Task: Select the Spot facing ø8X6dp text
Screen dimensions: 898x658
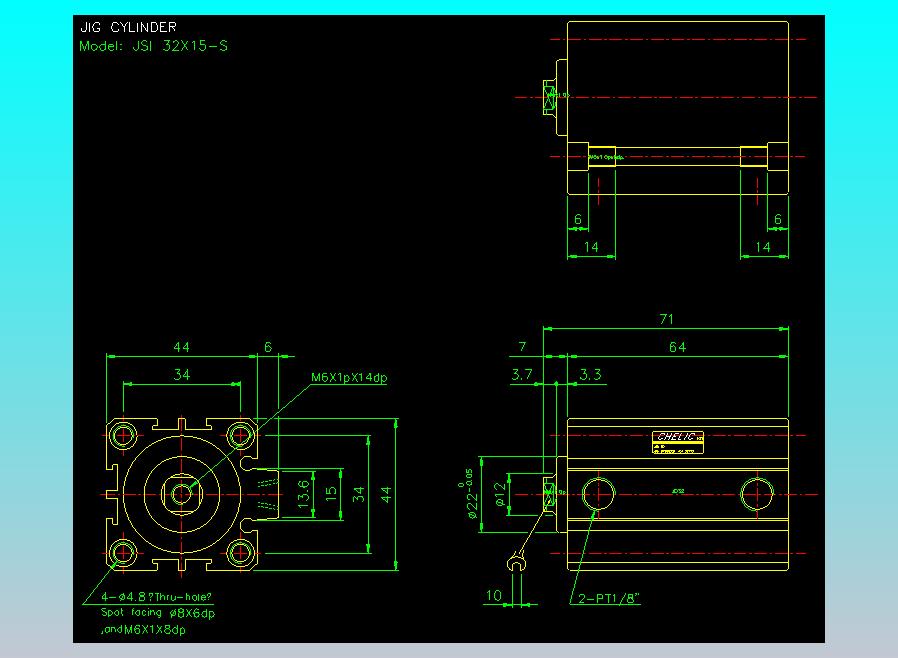Action: pos(158,613)
